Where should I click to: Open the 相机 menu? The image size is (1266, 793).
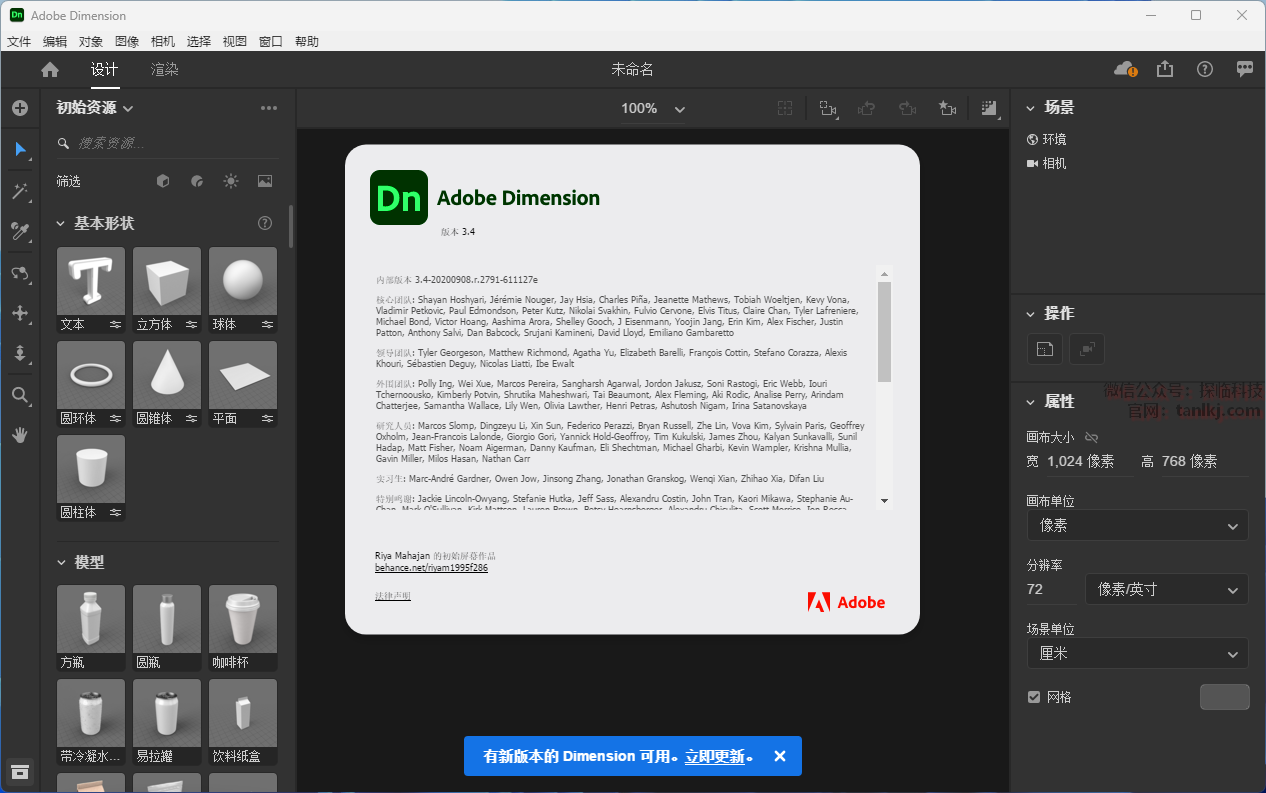pos(162,41)
